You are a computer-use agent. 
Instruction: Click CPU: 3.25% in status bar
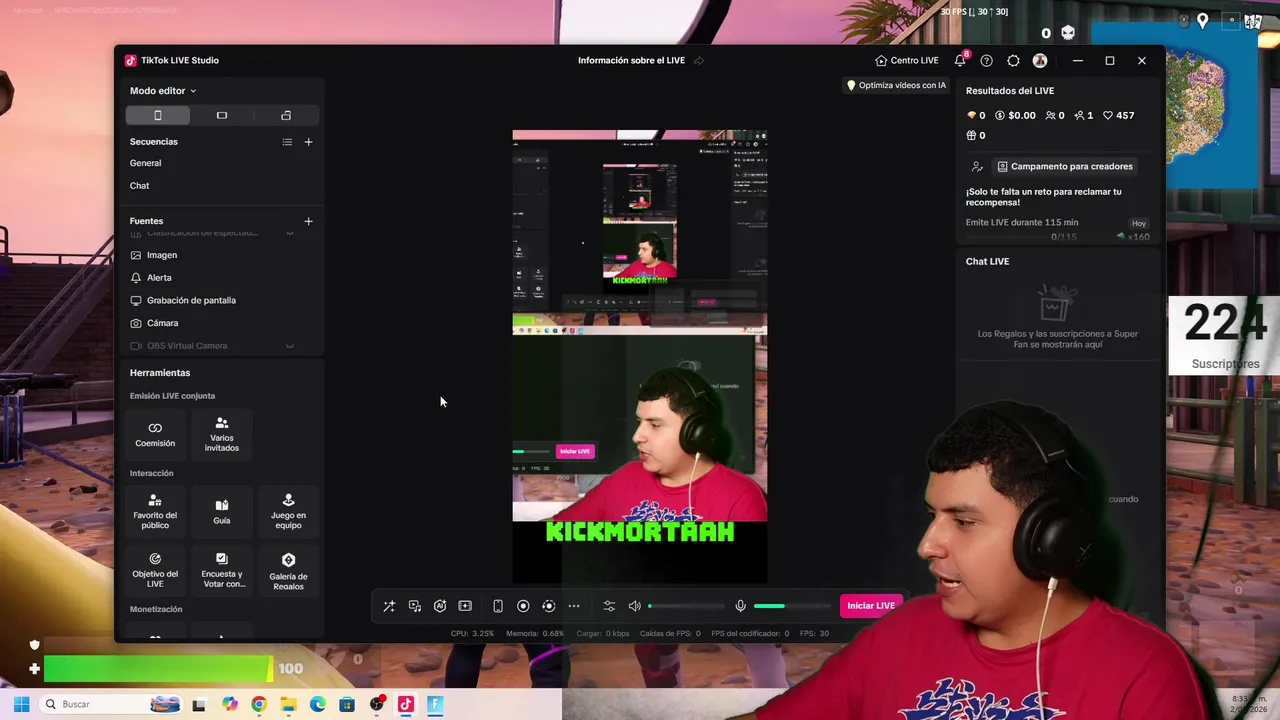pyautogui.click(x=472, y=633)
